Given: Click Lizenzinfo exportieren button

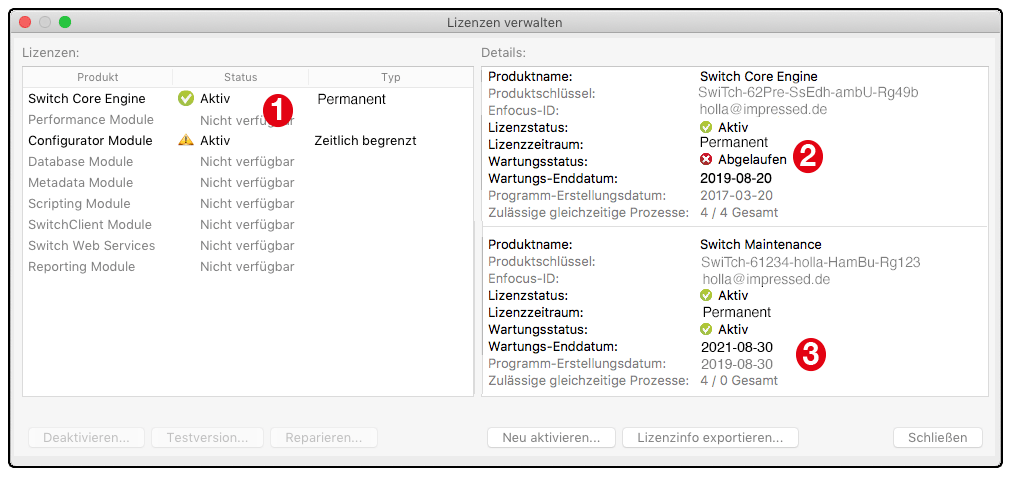Looking at the screenshot, I should click(710, 438).
